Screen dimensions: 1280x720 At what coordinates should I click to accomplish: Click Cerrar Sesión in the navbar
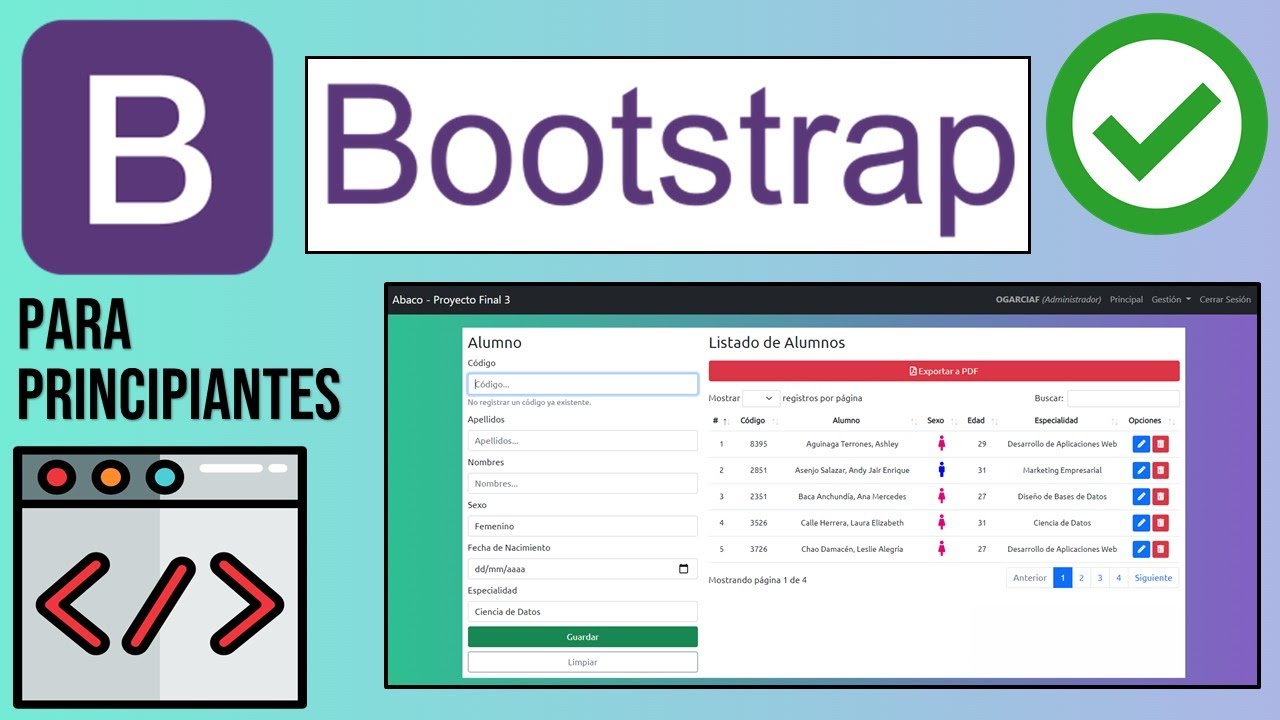pyautogui.click(x=1225, y=300)
